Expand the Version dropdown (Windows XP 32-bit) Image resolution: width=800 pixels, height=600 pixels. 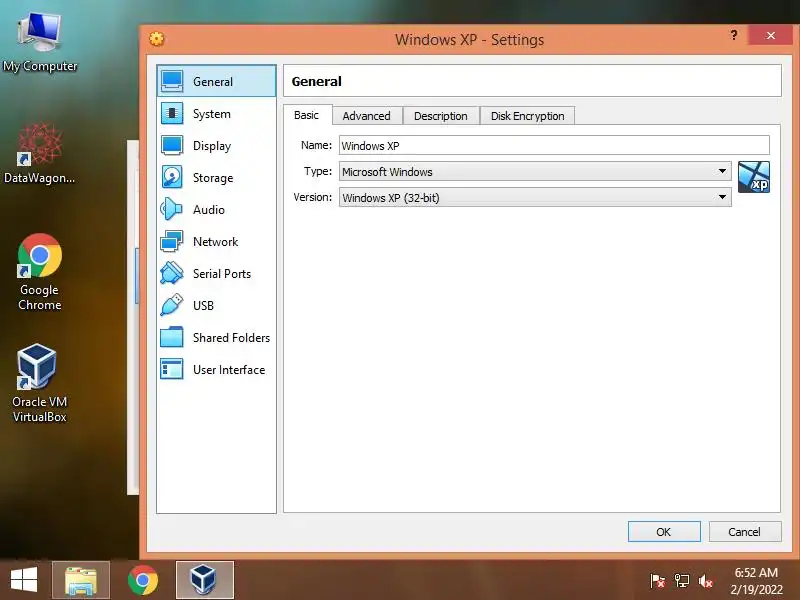click(x=535, y=197)
